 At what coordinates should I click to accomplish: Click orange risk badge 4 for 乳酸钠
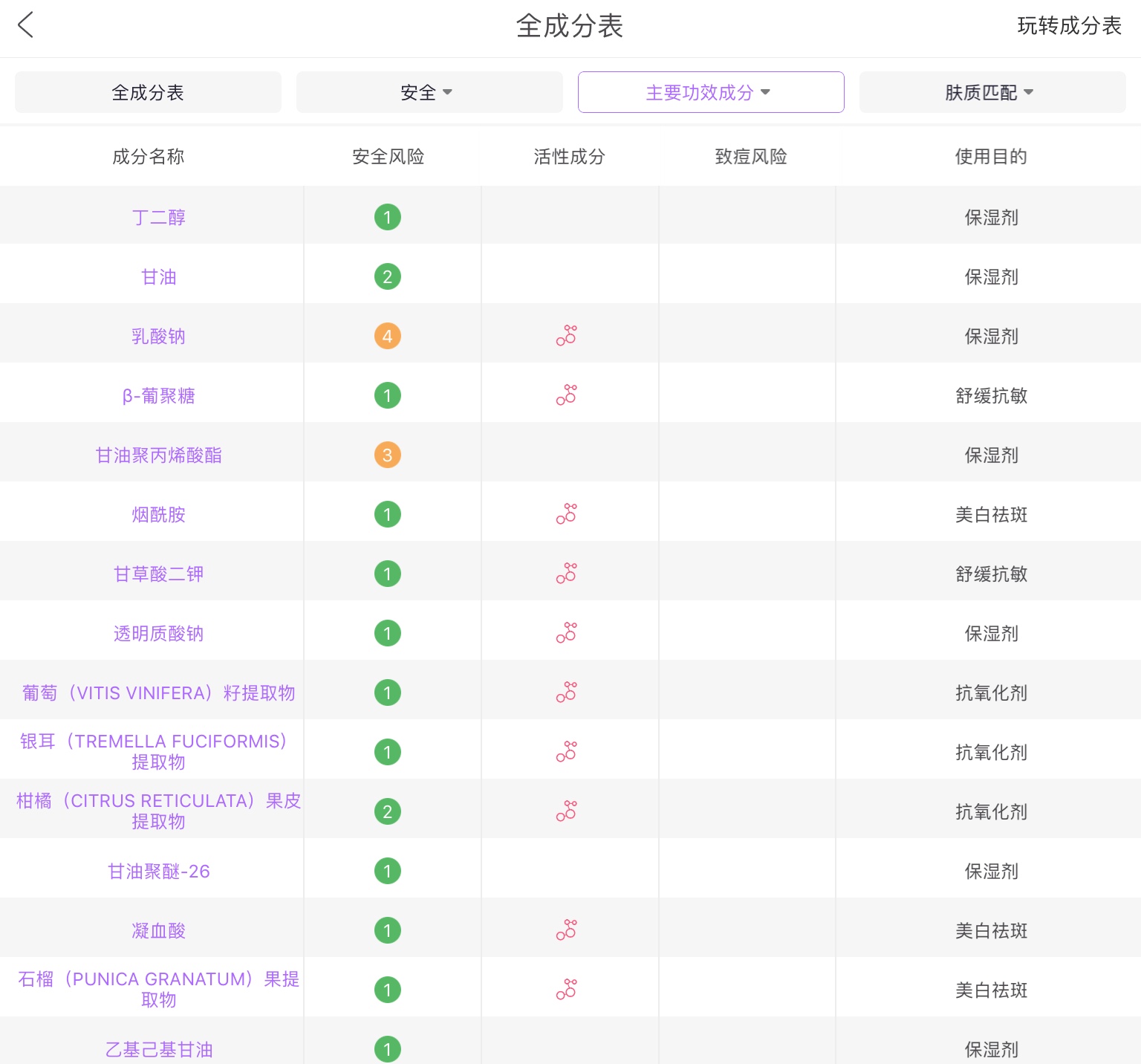(387, 336)
